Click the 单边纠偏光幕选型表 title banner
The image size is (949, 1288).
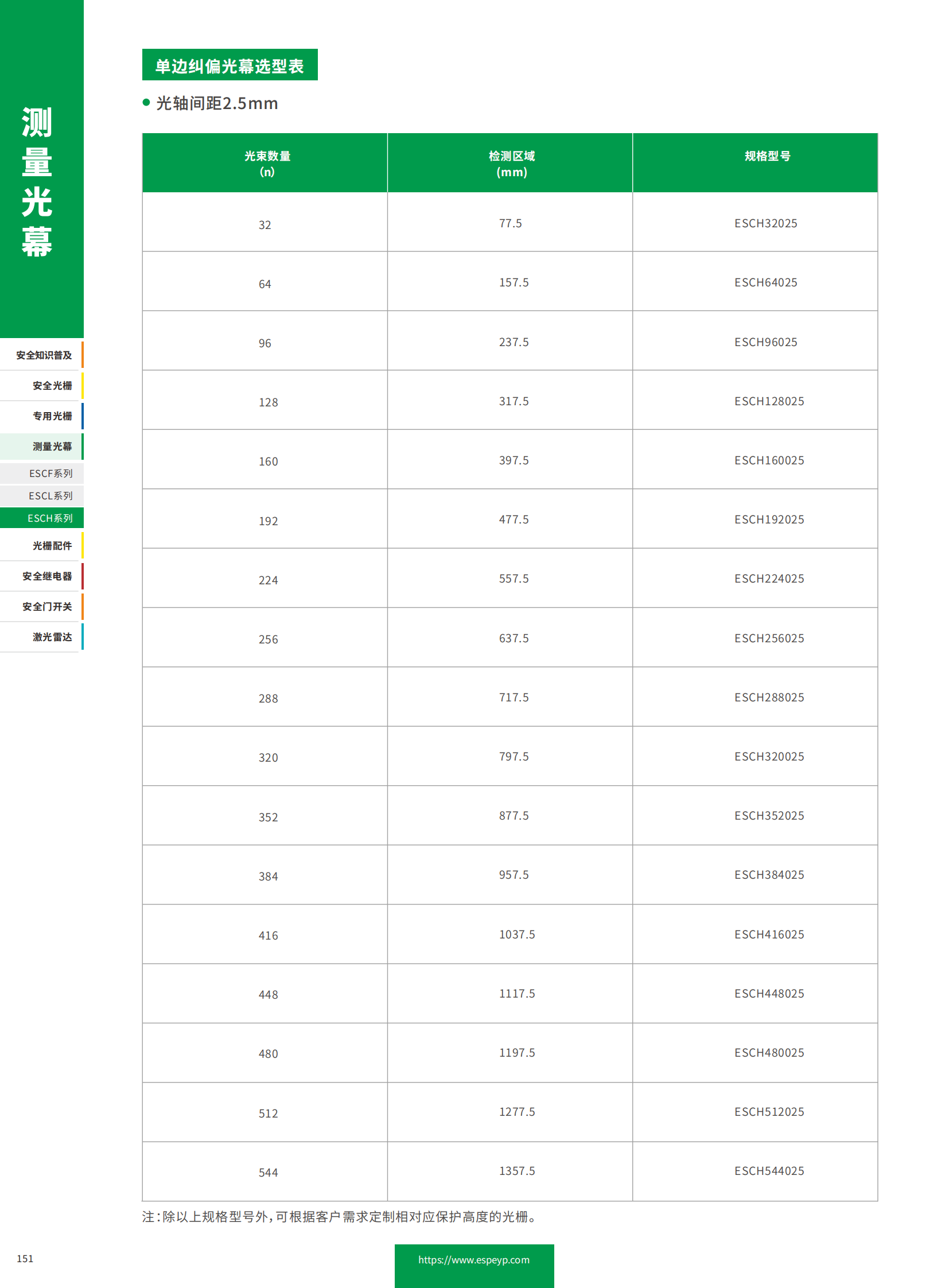click(x=230, y=65)
